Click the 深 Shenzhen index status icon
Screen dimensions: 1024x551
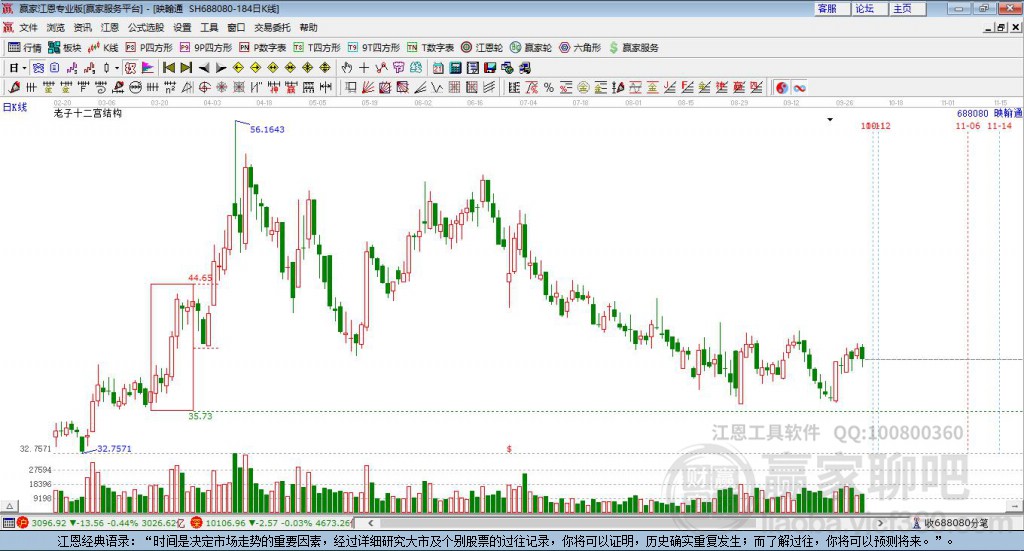pyautogui.click(x=197, y=523)
